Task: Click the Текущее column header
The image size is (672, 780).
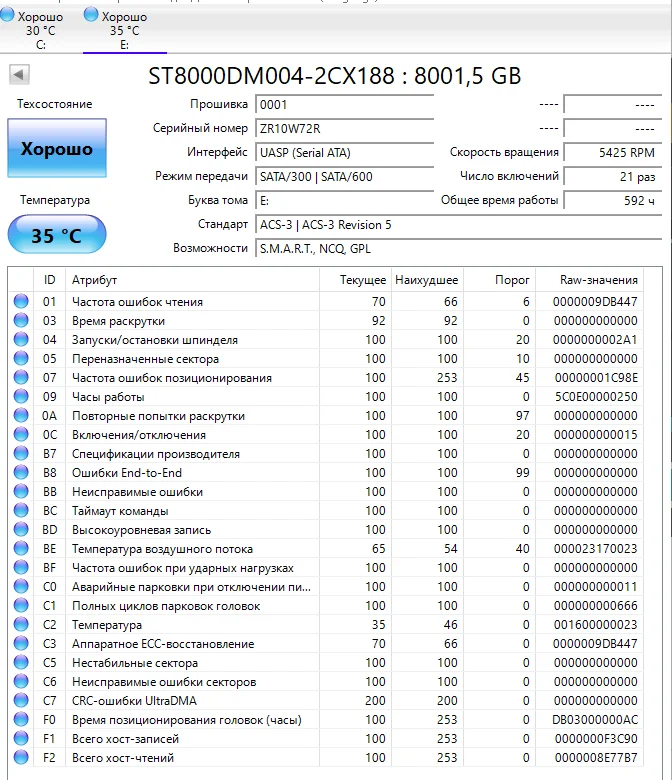Action: click(355, 280)
